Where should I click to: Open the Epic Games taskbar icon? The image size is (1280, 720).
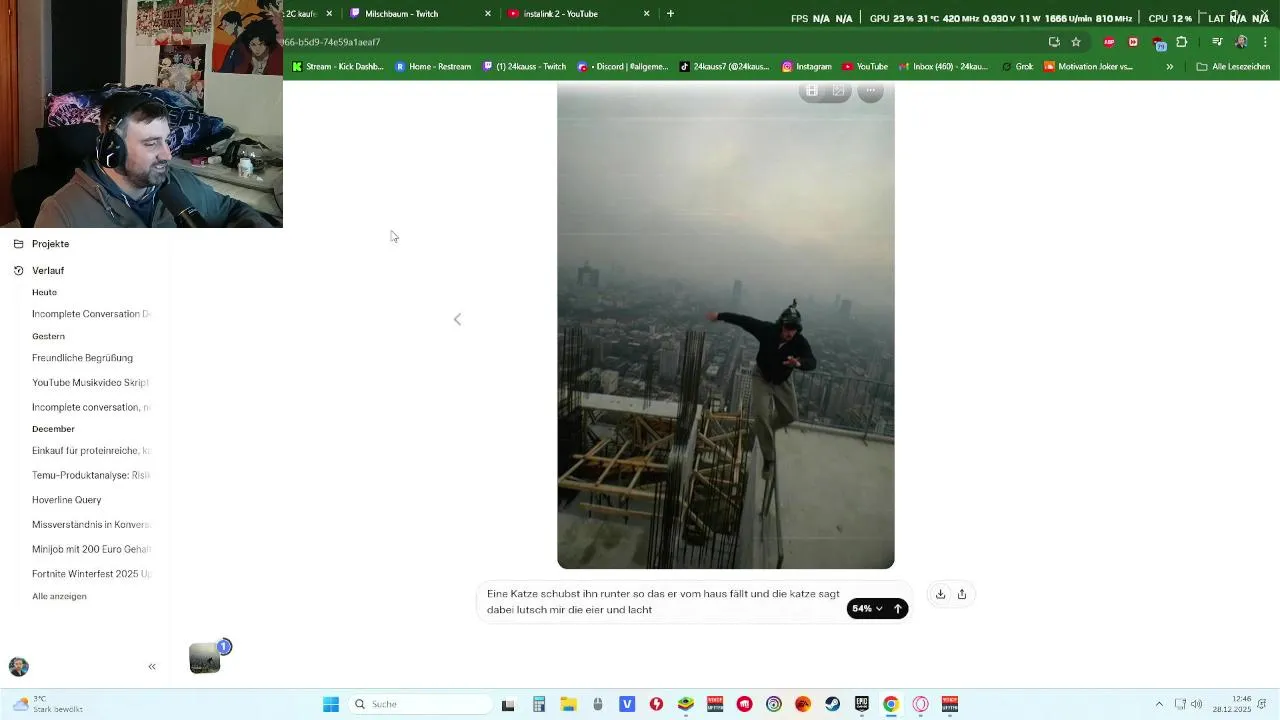pyautogui.click(x=862, y=704)
